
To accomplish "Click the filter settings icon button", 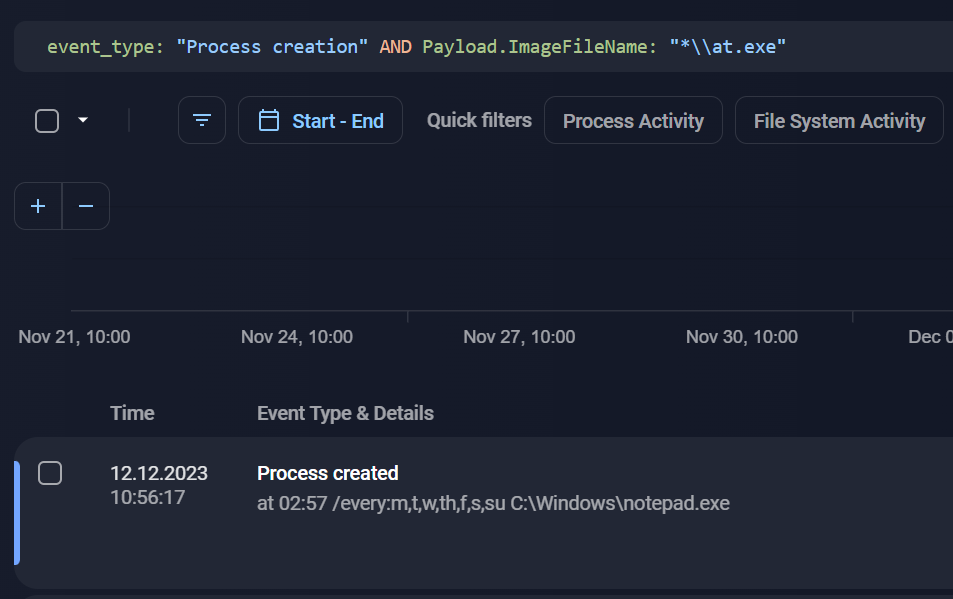I will click(202, 120).
